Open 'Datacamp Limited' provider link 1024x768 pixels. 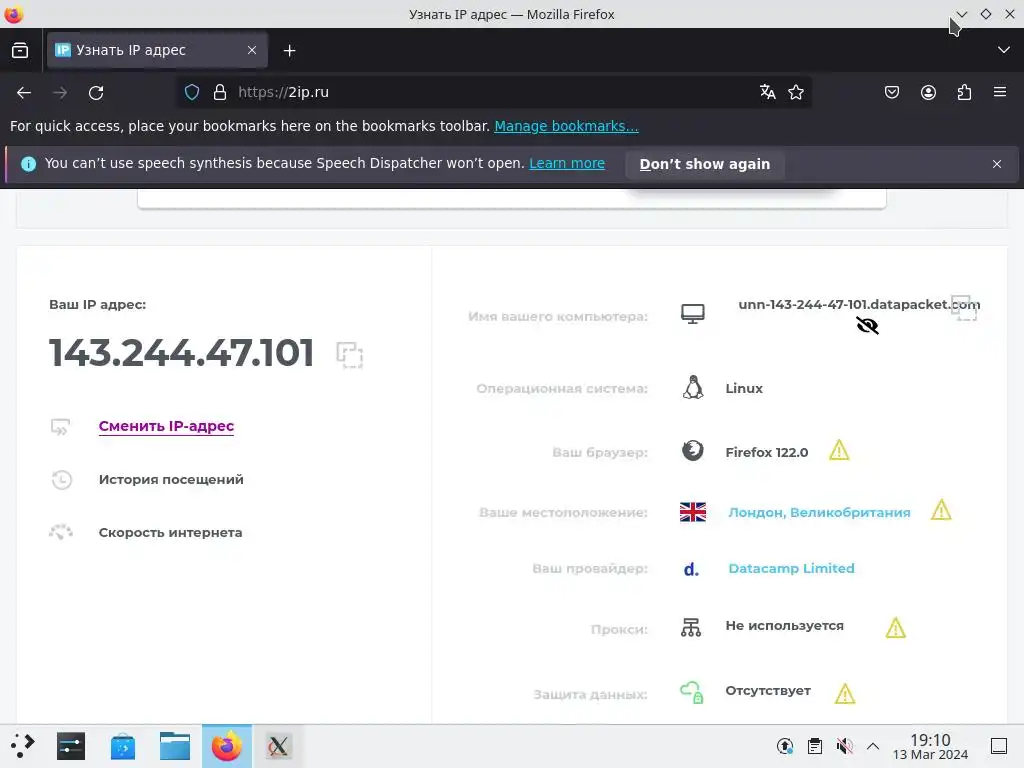791,568
